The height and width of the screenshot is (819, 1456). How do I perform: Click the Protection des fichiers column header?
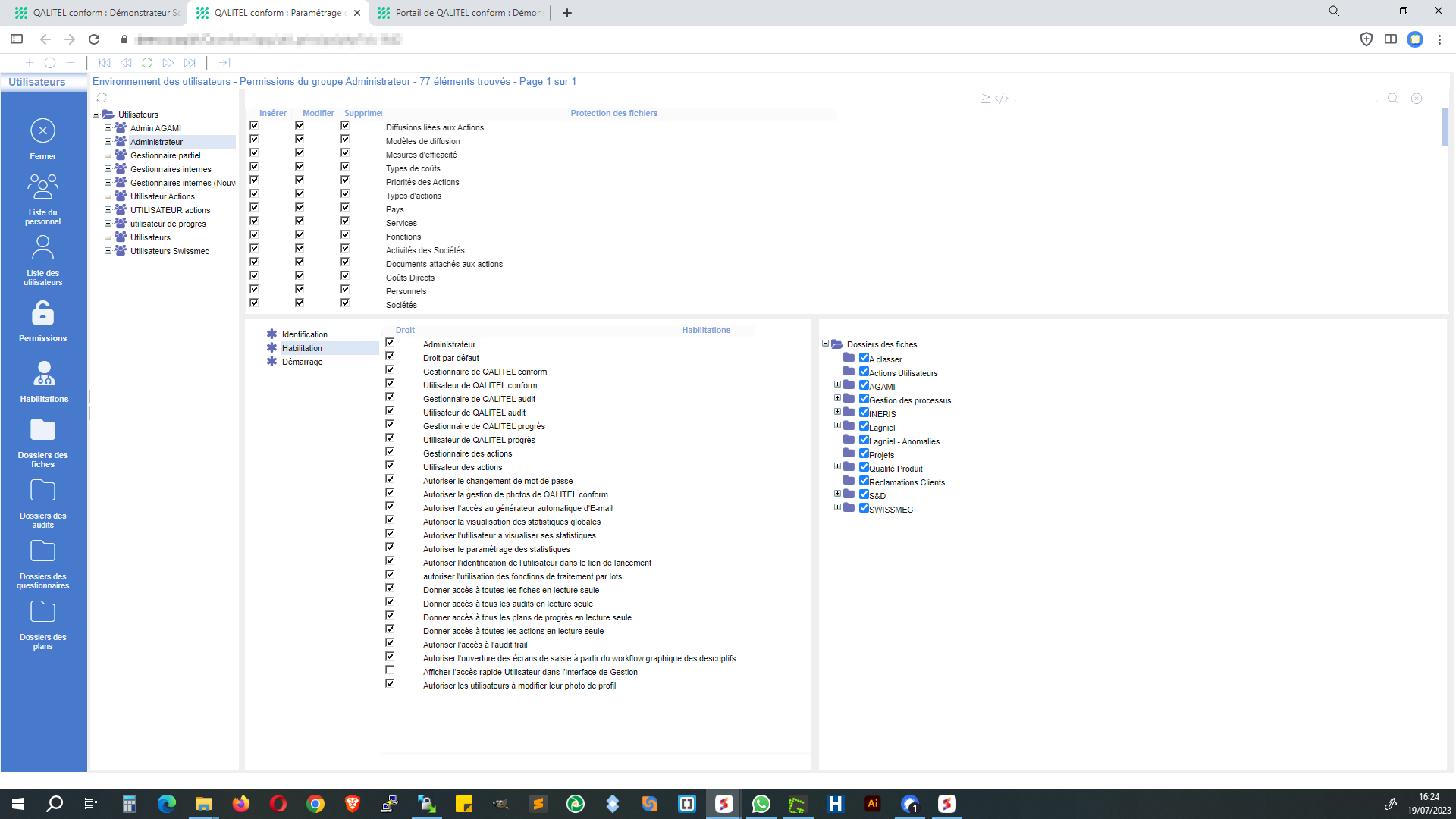click(x=614, y=113)
